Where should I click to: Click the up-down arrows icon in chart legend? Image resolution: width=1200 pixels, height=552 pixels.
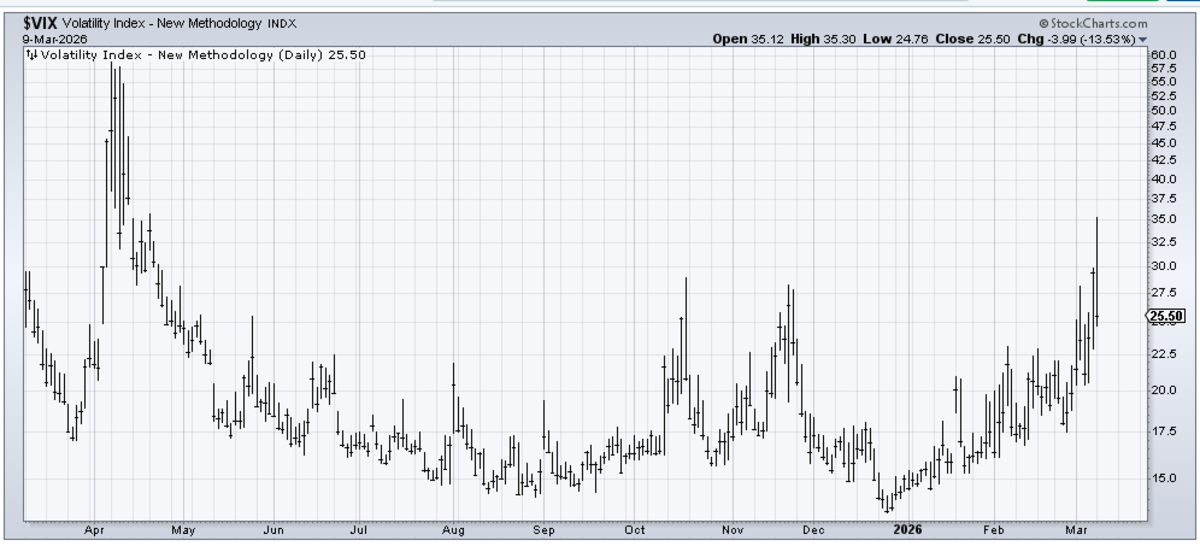point(32,55)
